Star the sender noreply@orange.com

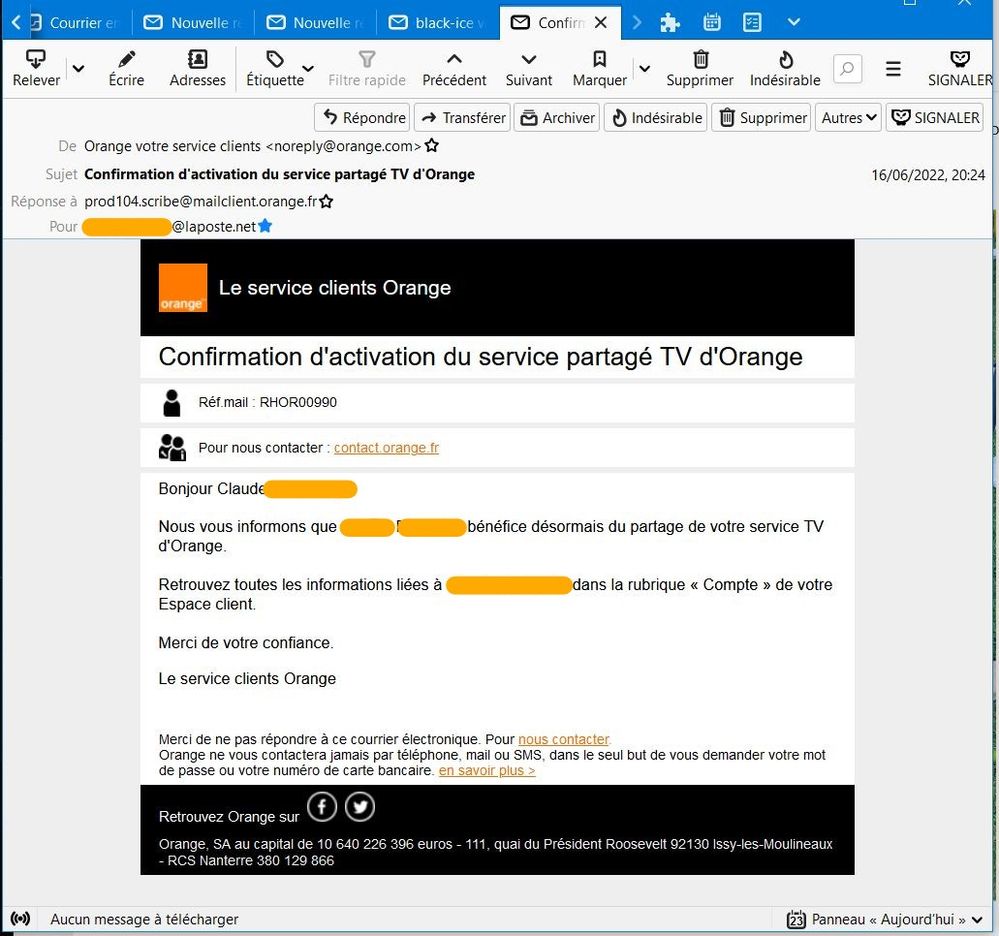tap(432, 145)
